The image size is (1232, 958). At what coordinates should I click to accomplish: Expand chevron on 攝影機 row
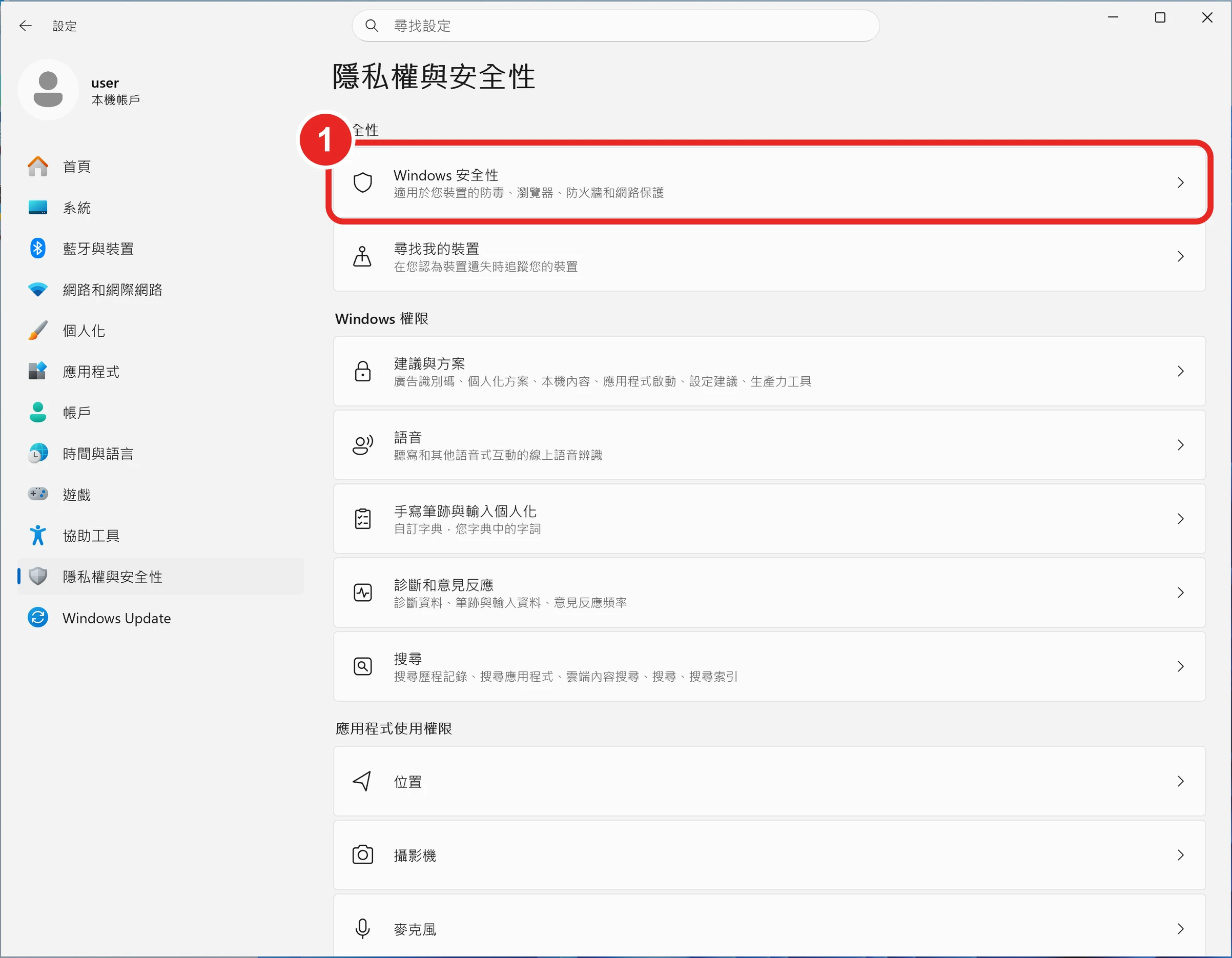pyautogui.click(x=1181, y=855)
